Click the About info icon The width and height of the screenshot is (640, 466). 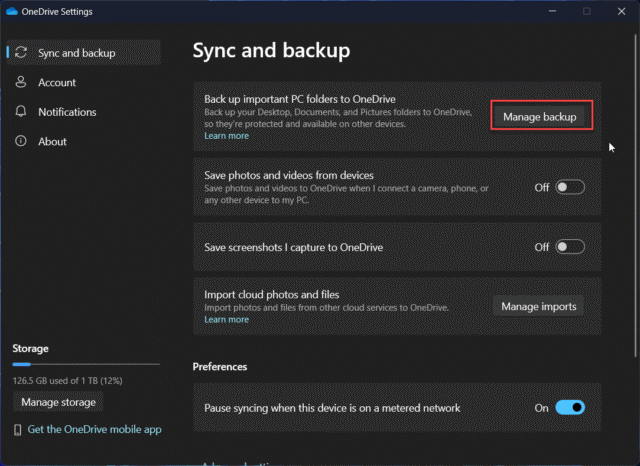pyautogui.click(x=21, y=141)
